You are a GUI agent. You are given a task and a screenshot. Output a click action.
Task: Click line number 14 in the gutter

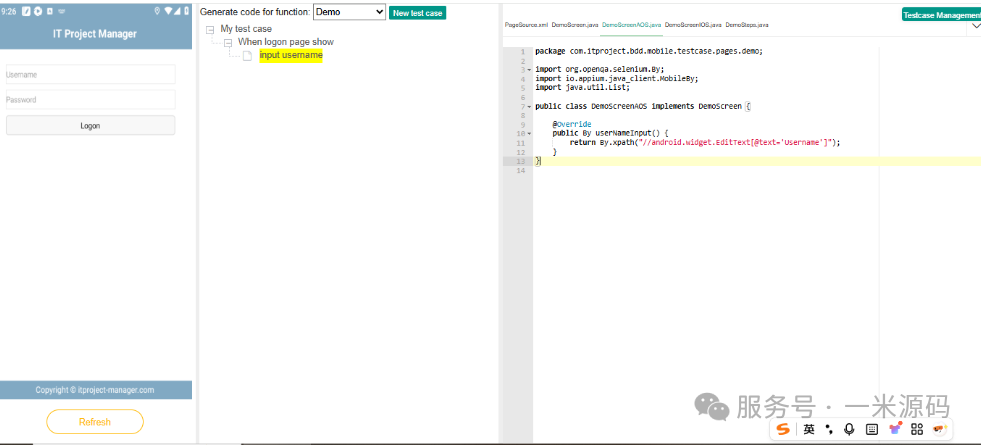[522, 170]
